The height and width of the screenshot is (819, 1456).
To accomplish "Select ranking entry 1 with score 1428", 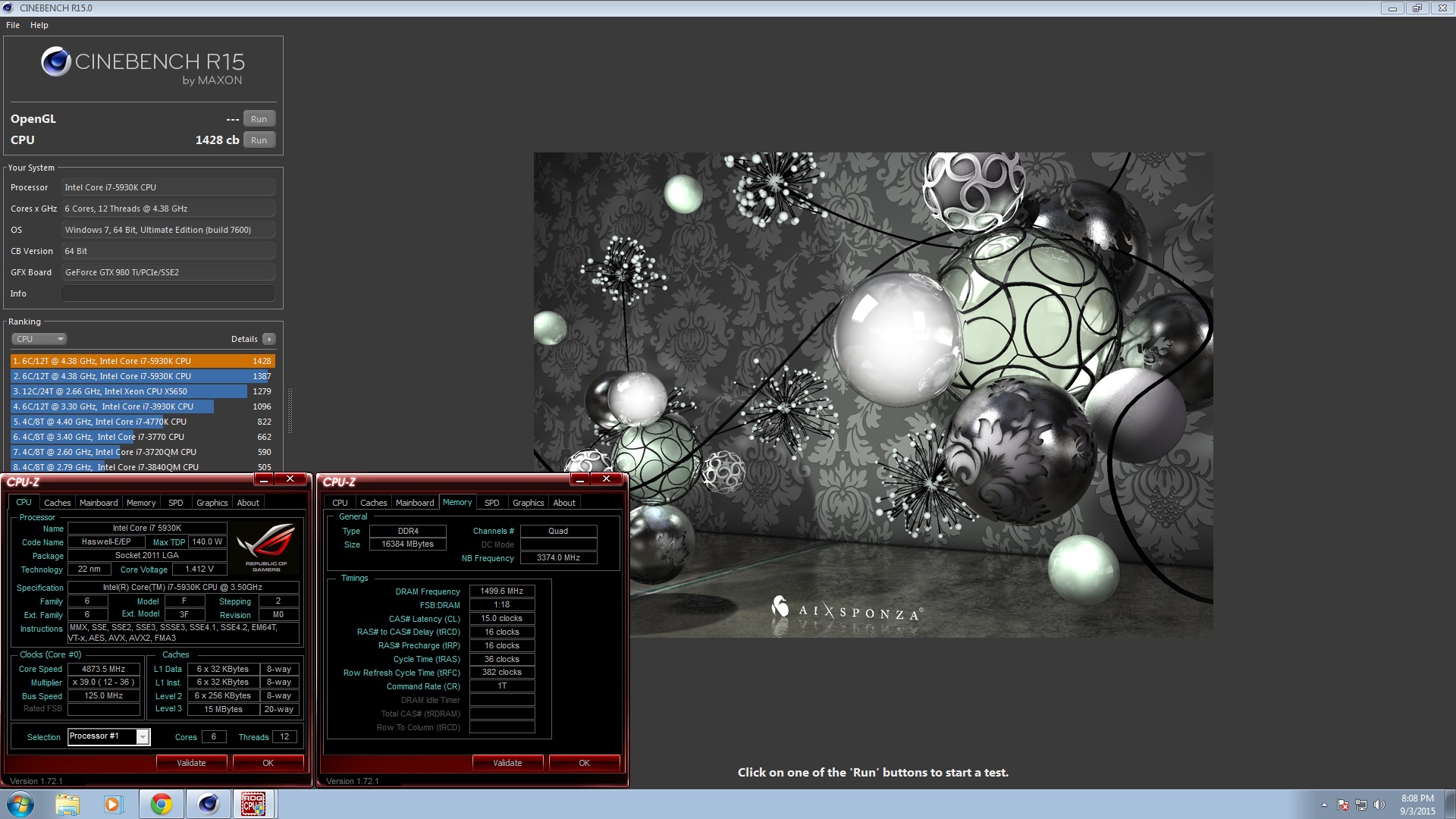I will click(143, 361).
